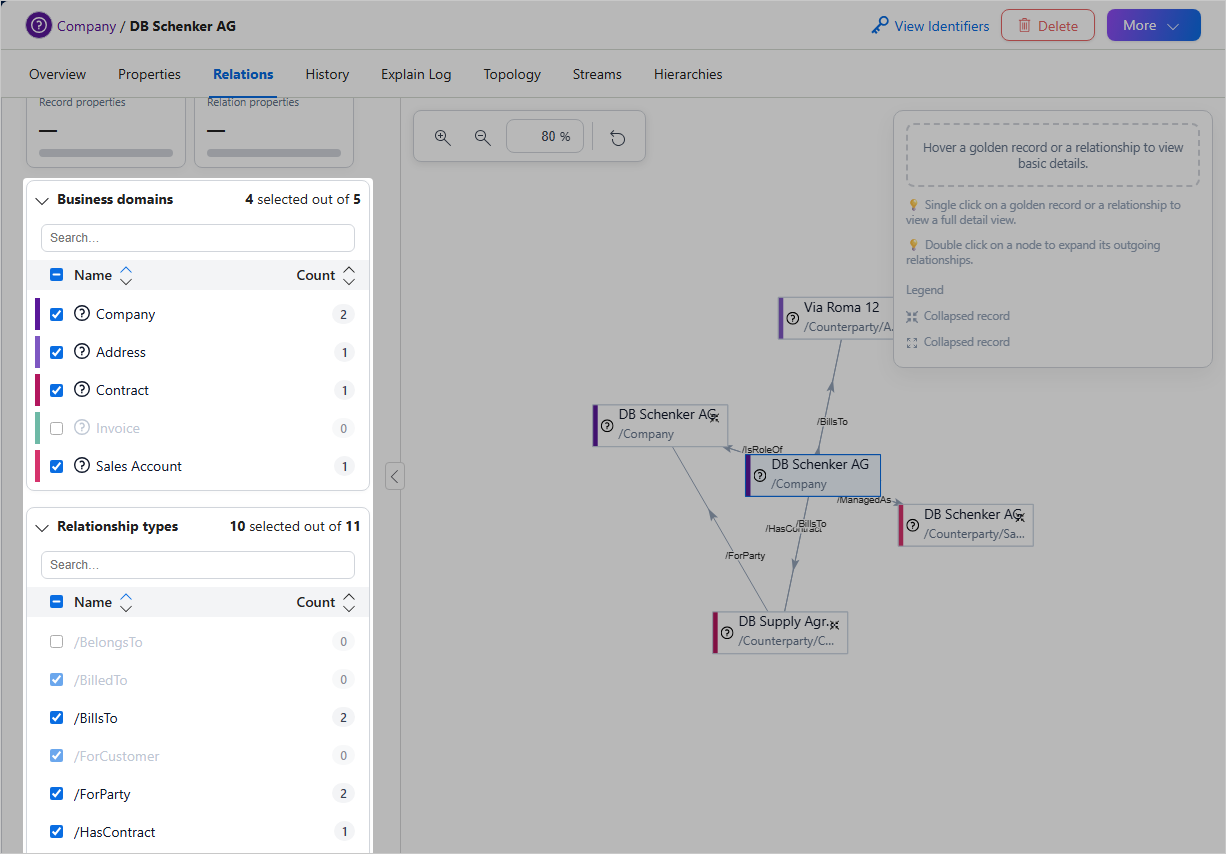Collapse the Business domains section
The width and height of the screenshot is (1226, 854).
[x=42, y=200]
